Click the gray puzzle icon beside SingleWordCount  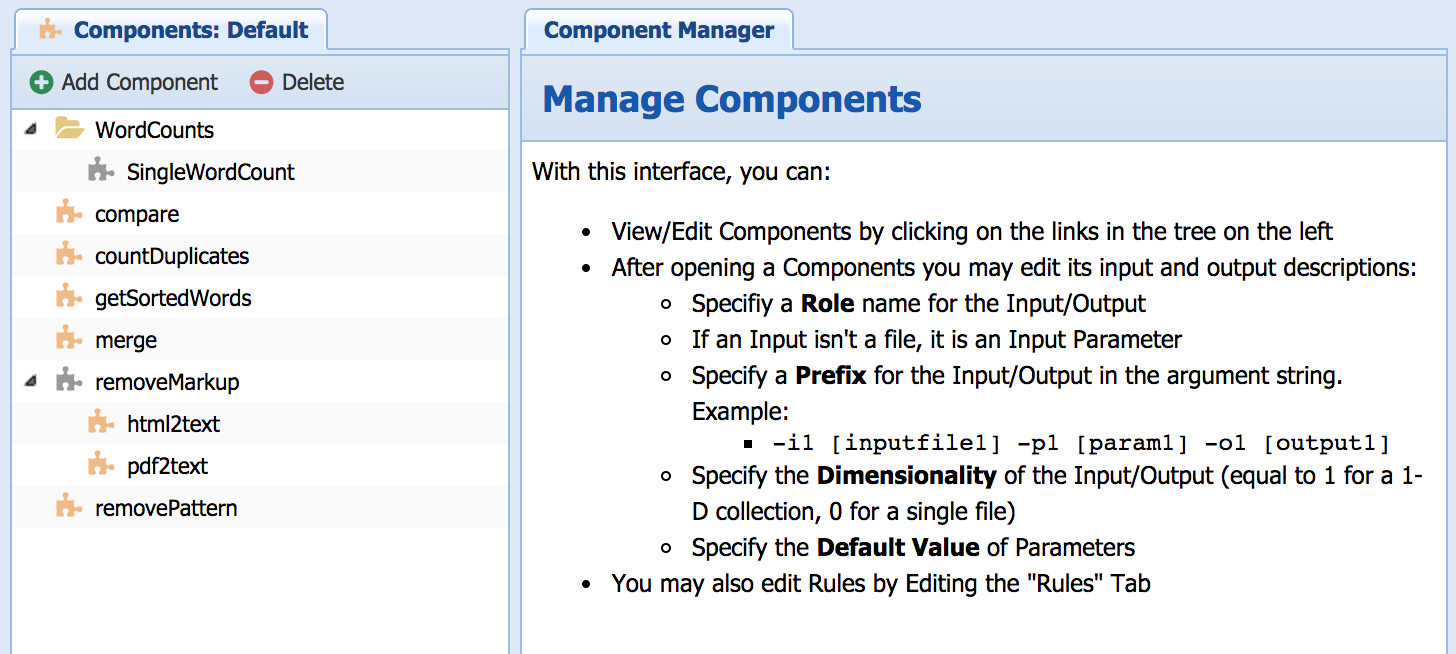pyautogui.click(x=100, y=172)
